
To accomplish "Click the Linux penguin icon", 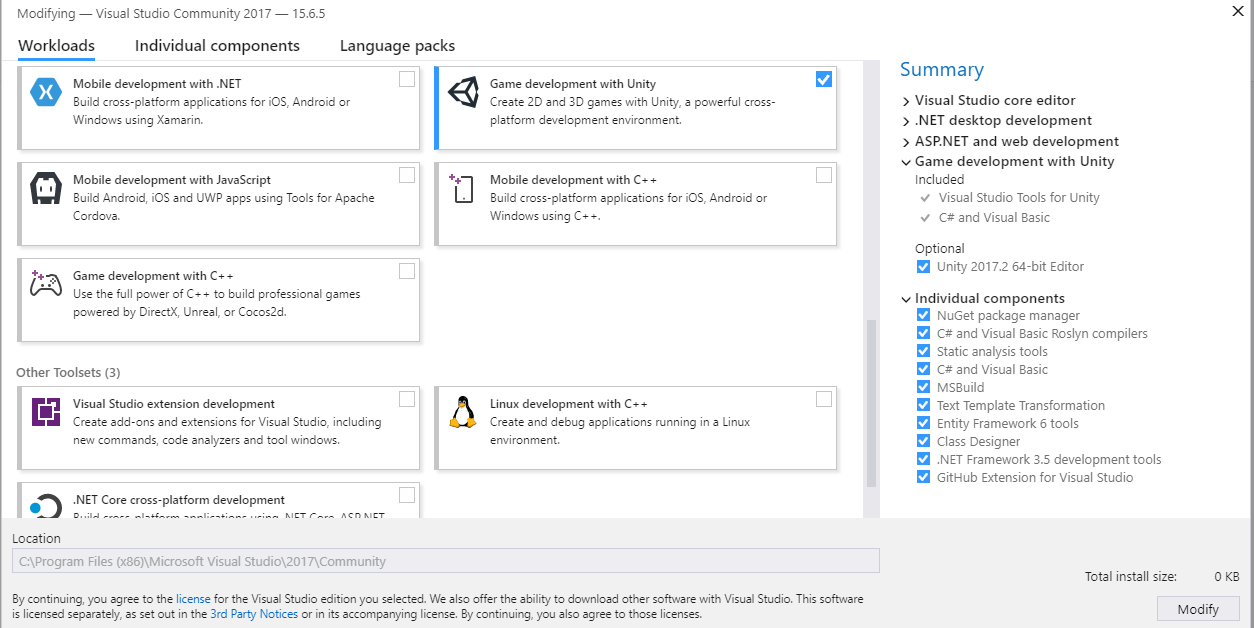I will pos(463,412).
